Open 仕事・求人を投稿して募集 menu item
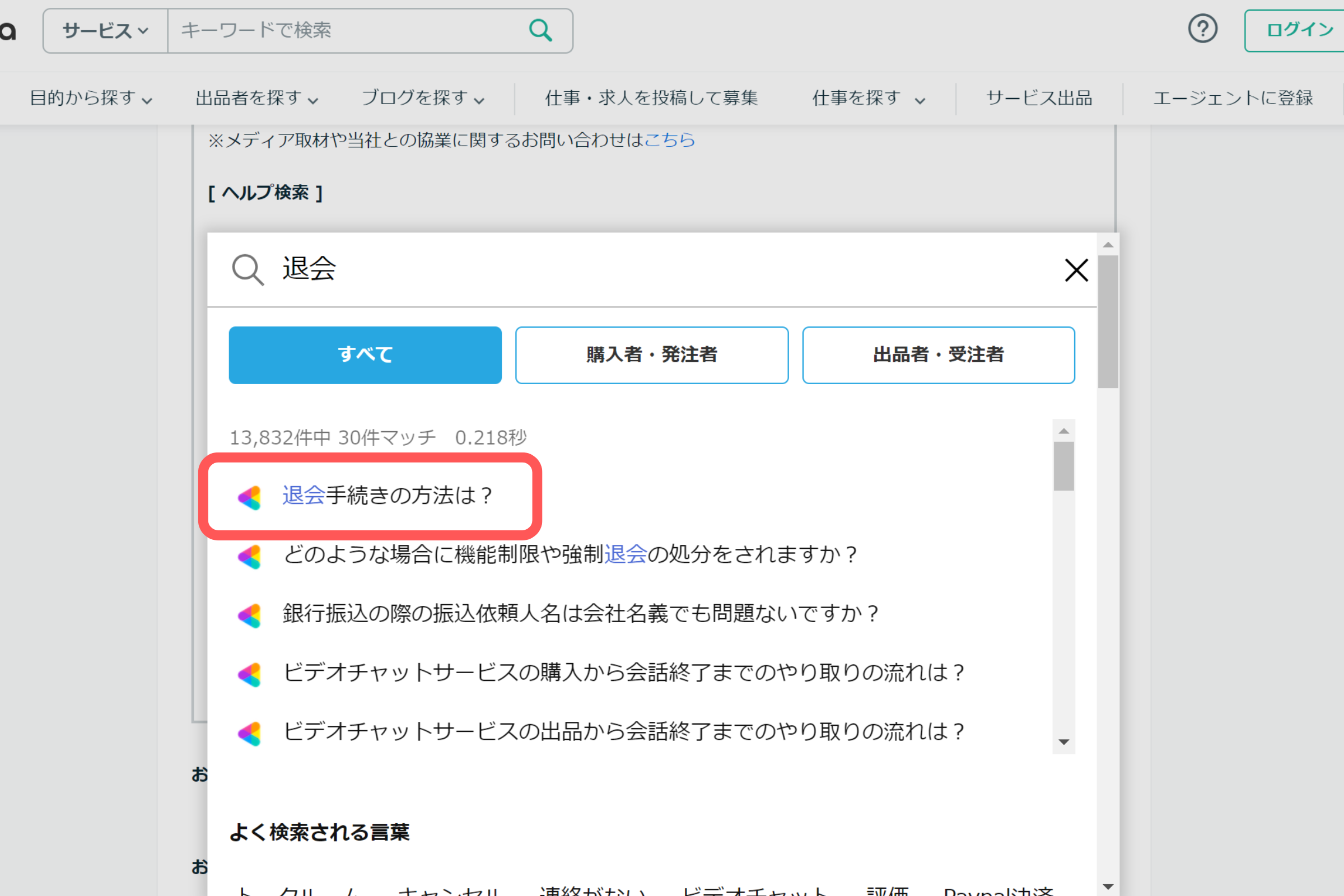The width and height of the screenshot is (1344, 896). pos(651,99)
